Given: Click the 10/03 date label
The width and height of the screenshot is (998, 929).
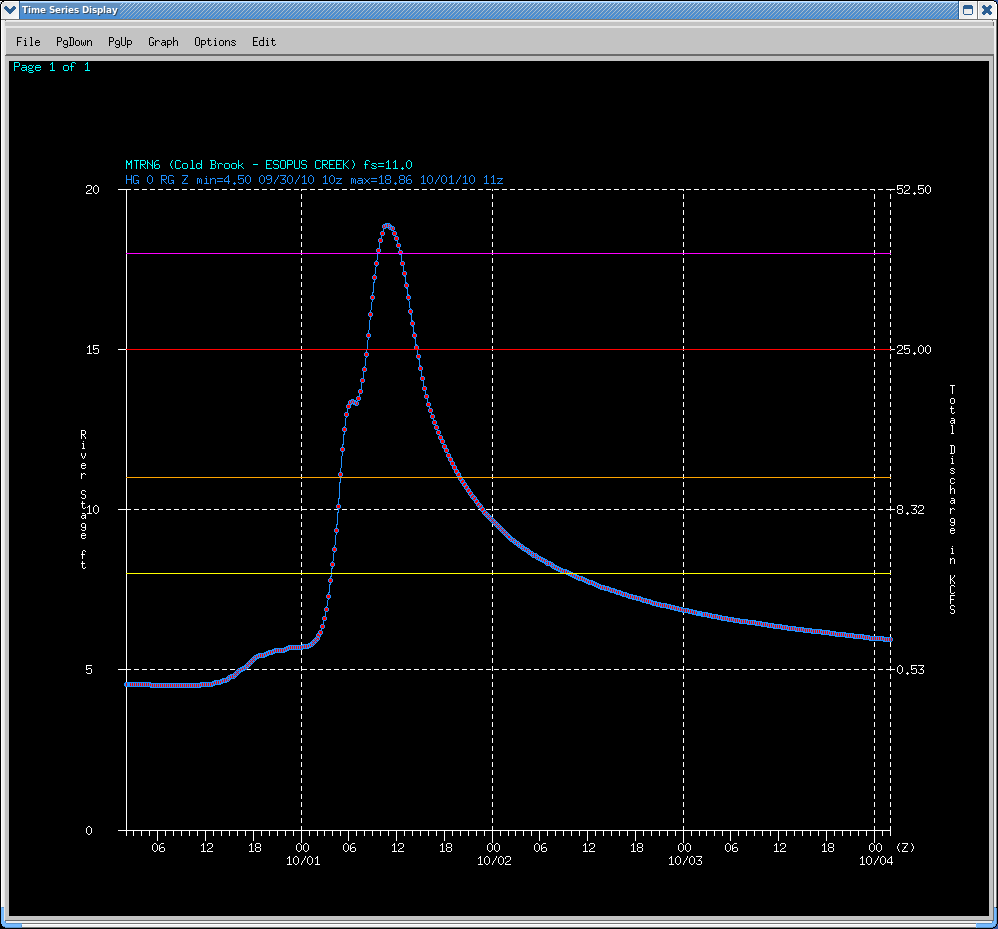Looking at the screenshot, I should coord(685,861).
